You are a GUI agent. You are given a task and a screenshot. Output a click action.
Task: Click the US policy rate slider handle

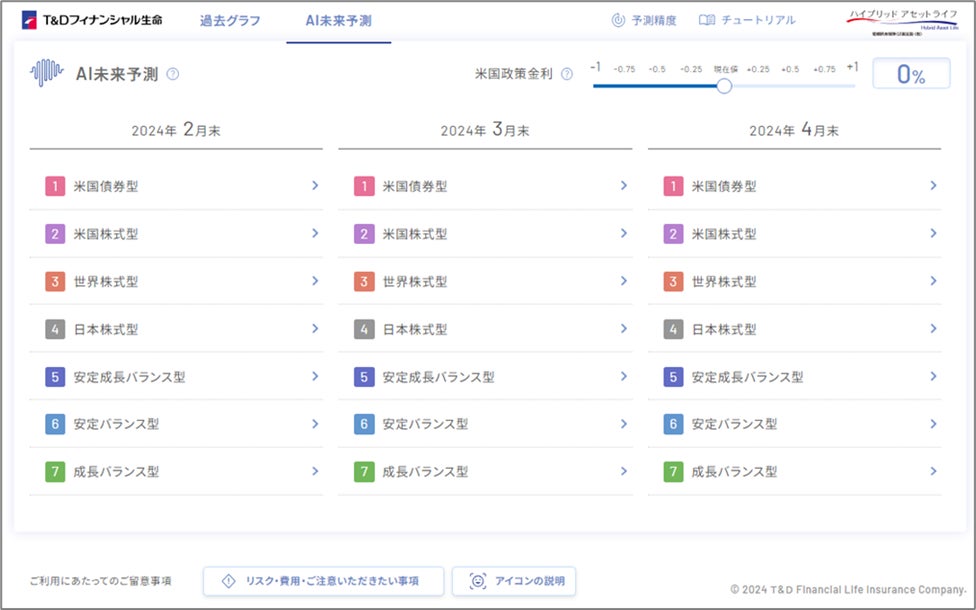[x=724, y=86]
